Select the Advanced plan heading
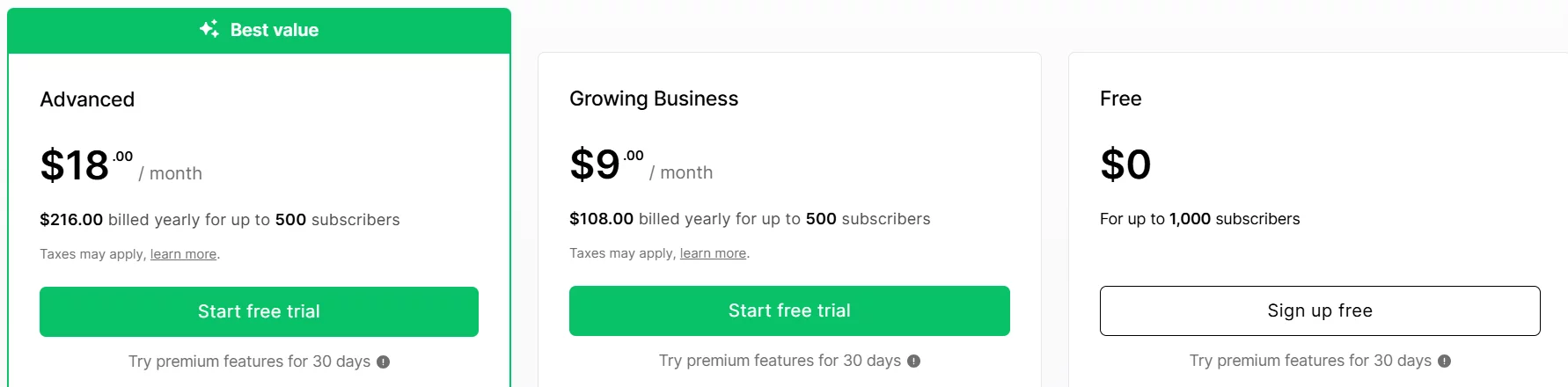The width and height of the screenshot is (1568, 387). coord(87,99)
